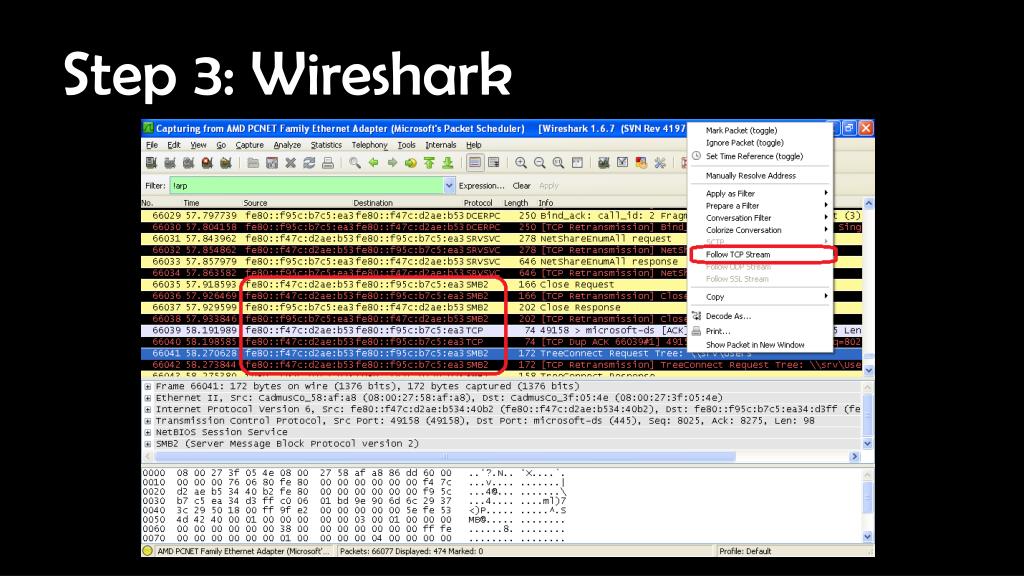Choose Ignore Packet (toggle) entry

(744, 143)
